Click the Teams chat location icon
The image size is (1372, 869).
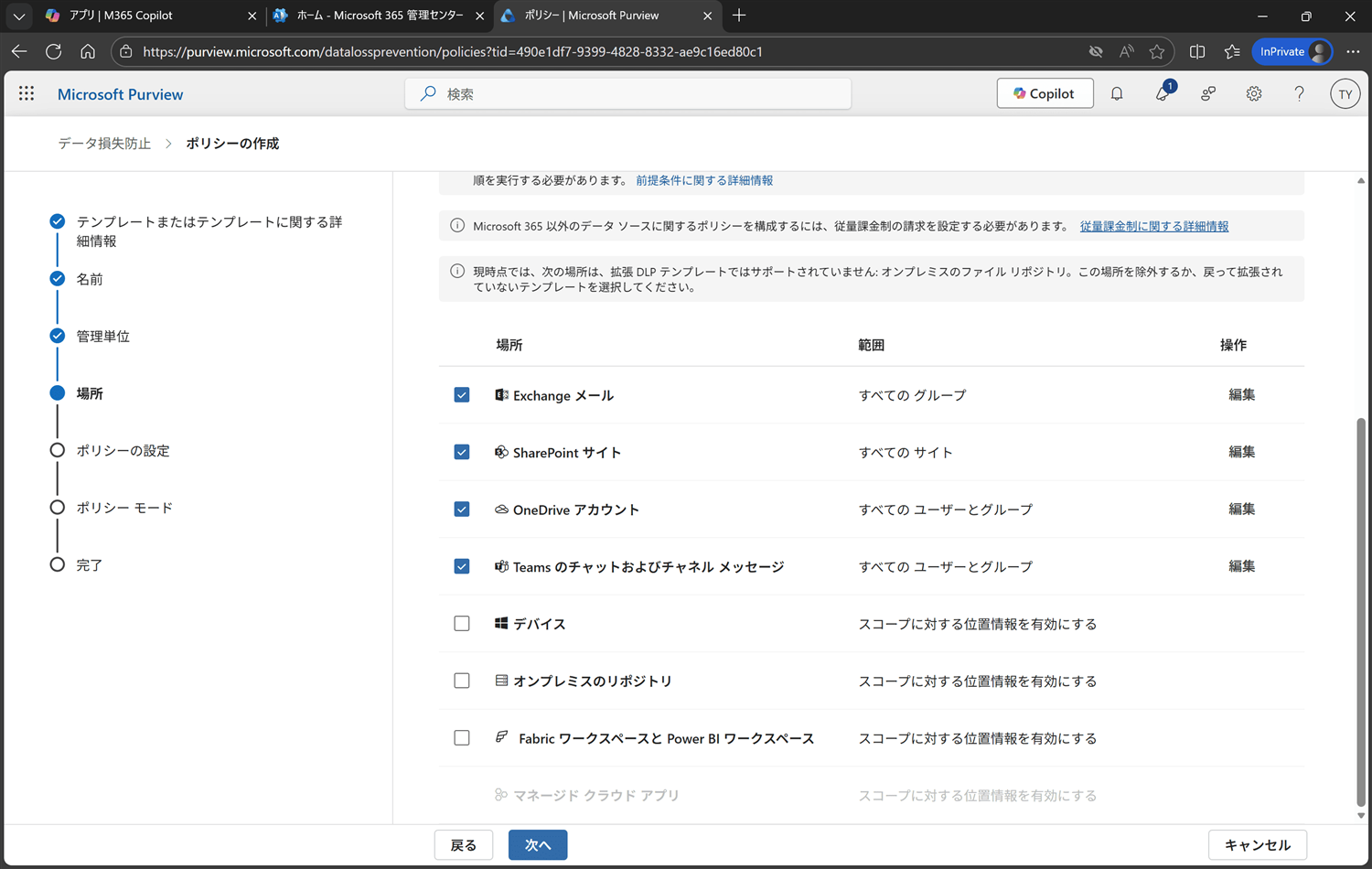pos(501,566)
